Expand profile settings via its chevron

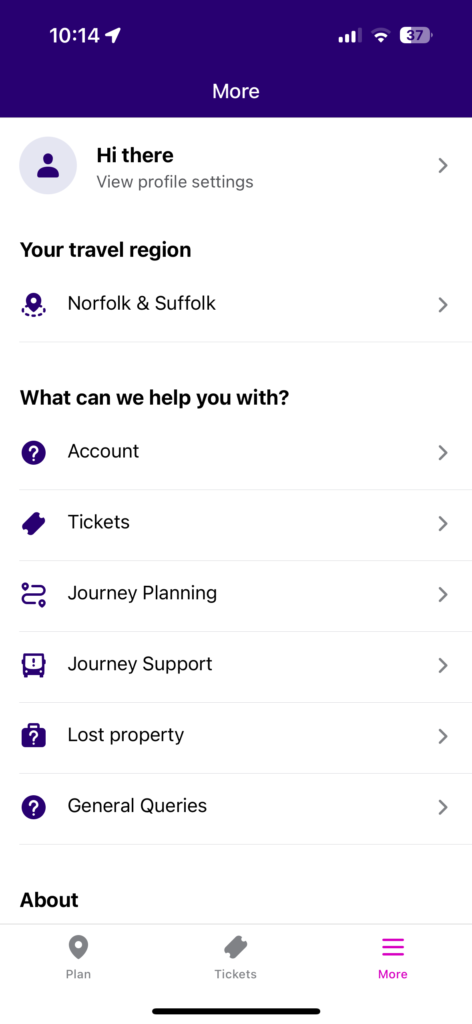click(443, 166)
